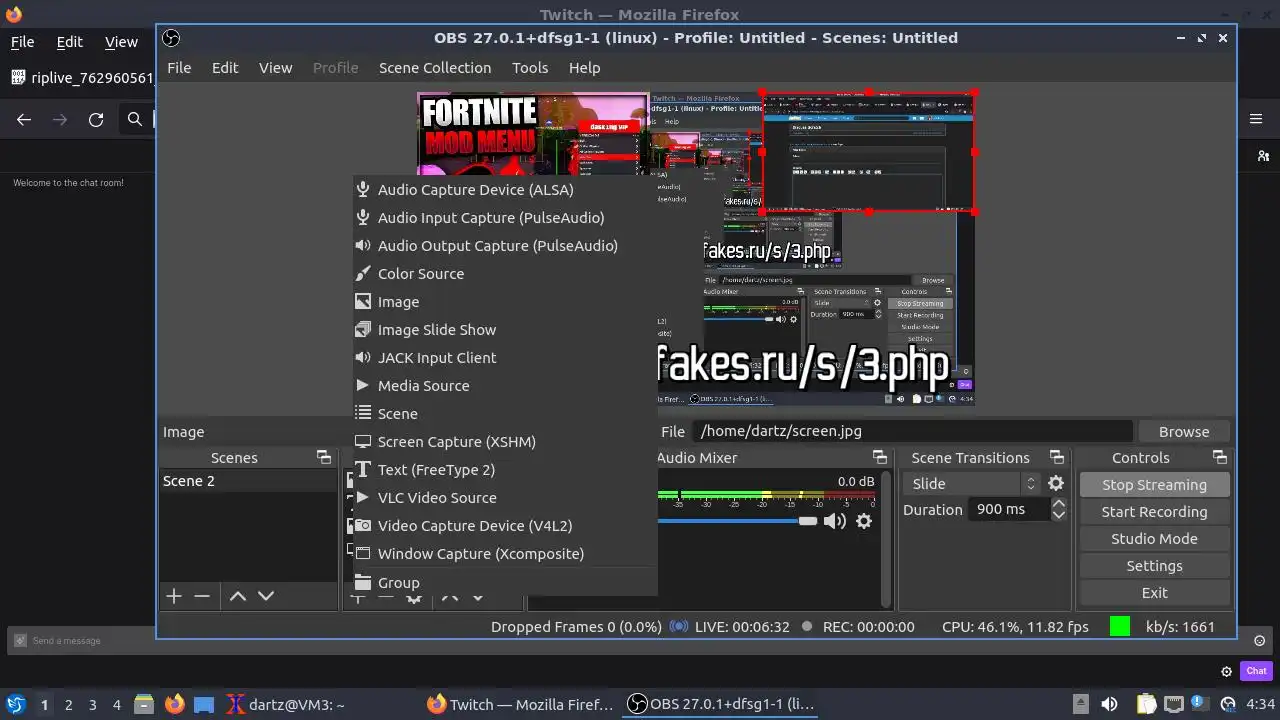Remove selected scene with minus icon

pos(202,596)
